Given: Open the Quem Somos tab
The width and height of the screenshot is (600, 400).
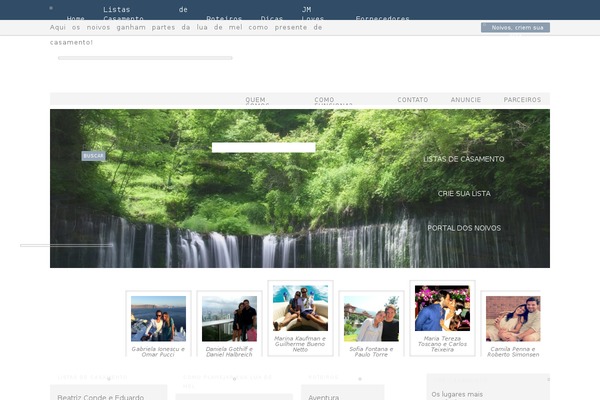Looking at the screenshot, I should [256, 101].
